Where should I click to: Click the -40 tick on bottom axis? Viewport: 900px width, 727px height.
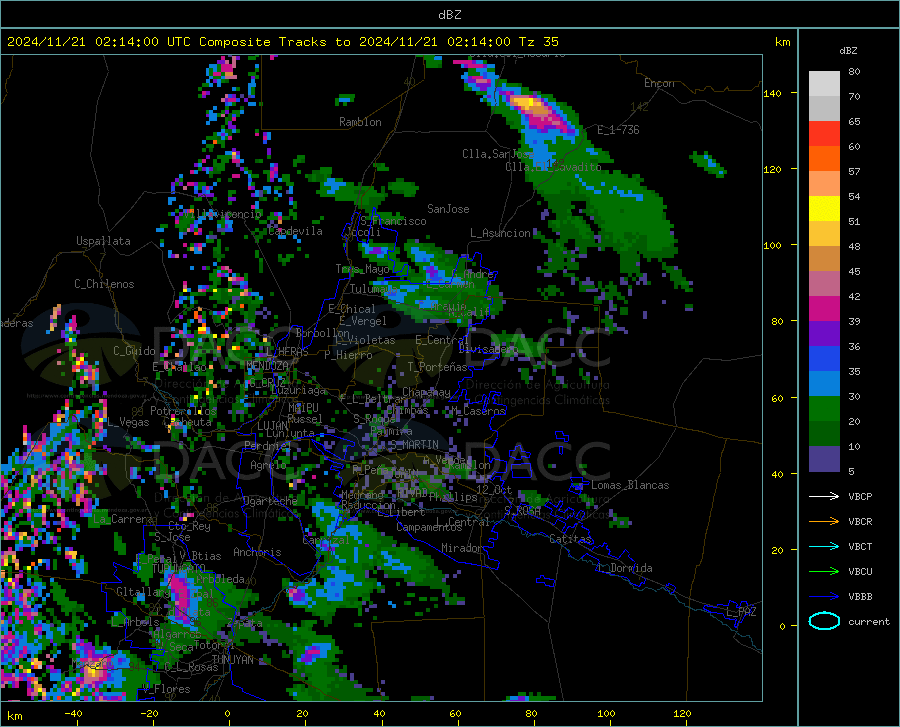coord(73,714)
